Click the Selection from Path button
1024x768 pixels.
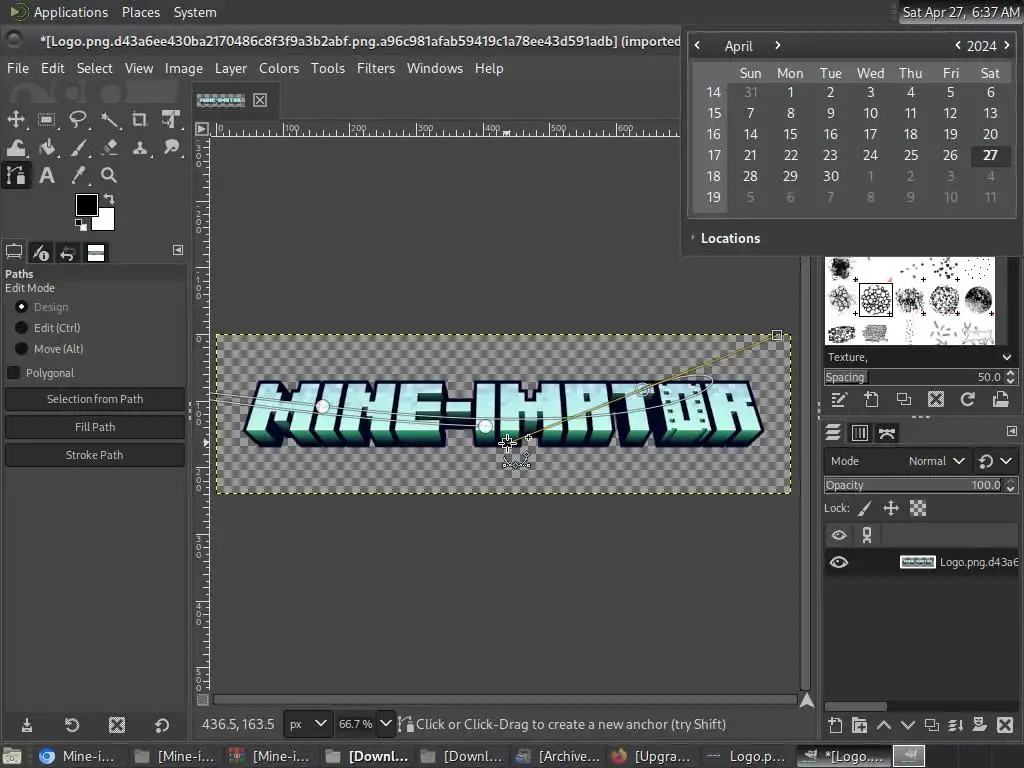(95, 399)
